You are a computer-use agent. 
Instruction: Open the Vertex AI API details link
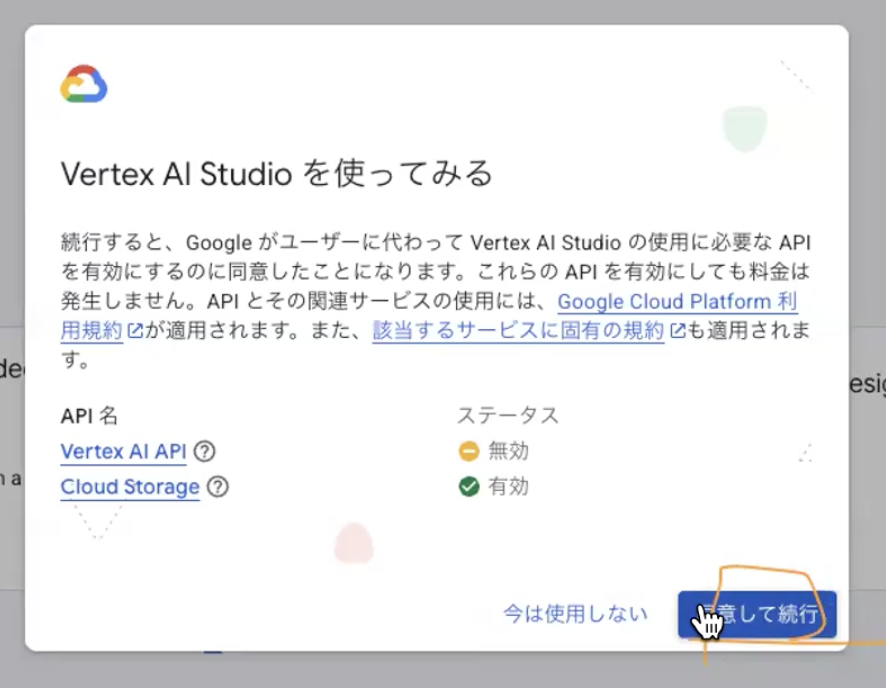(123, 451)
